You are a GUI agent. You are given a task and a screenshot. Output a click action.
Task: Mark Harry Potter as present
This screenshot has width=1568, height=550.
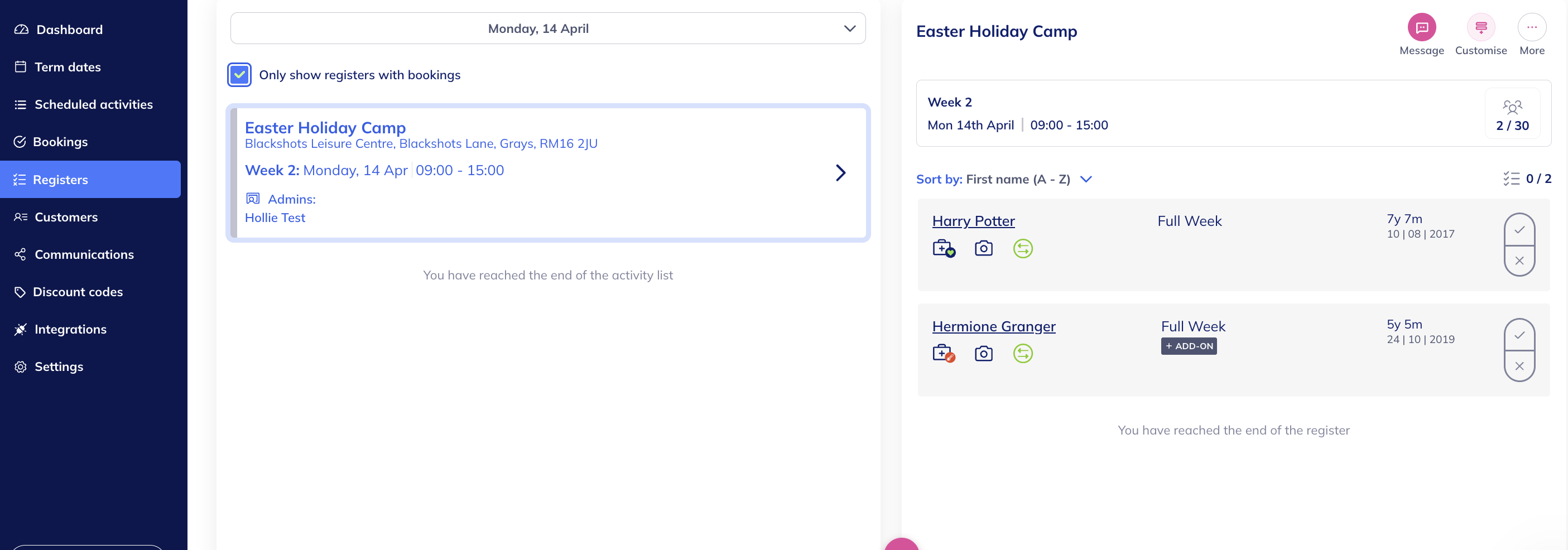point(1519,229)
